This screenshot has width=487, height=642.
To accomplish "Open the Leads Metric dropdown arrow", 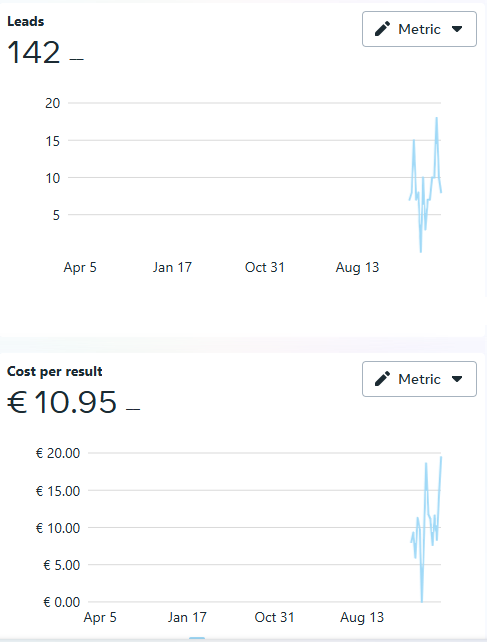I will pos(457,29).
